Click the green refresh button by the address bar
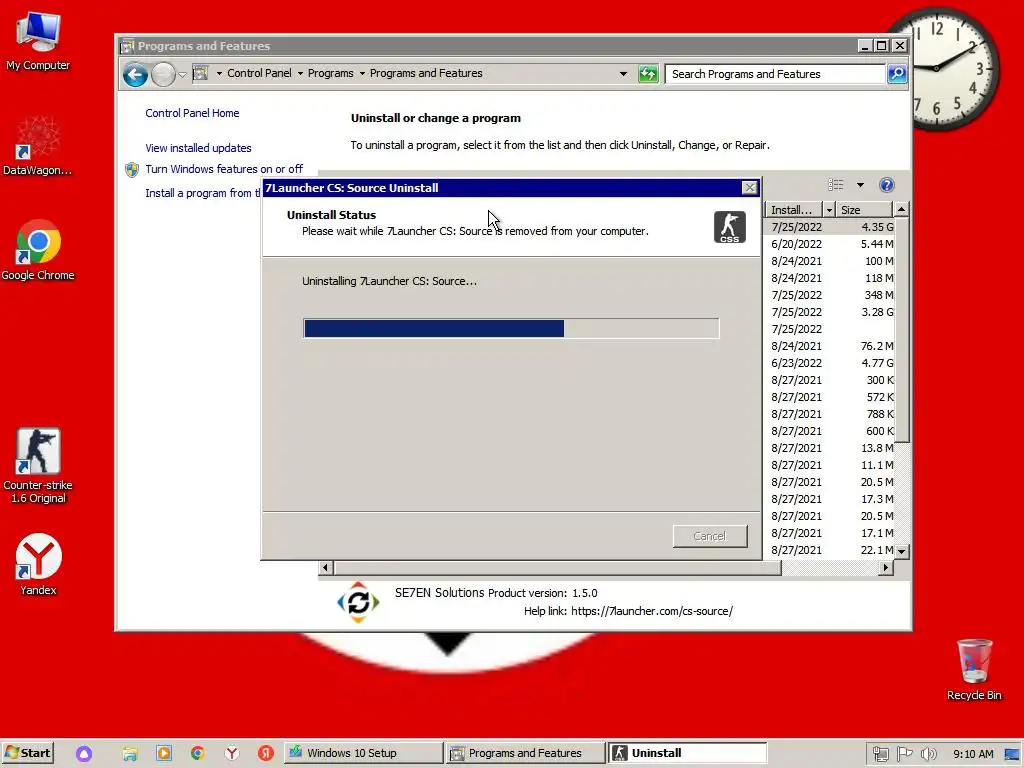This screenshot has width=1024, height=768. [x=648, y=74]
